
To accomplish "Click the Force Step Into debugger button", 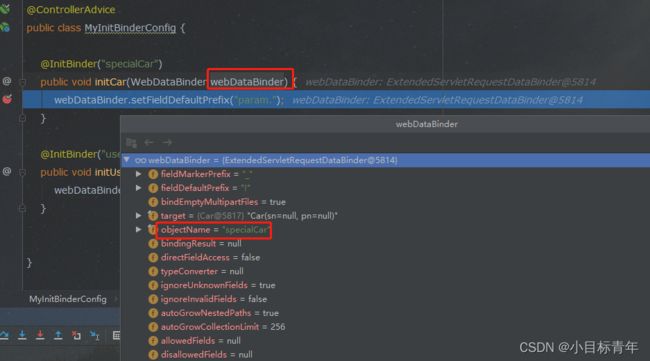I will (x=40, y=335).
